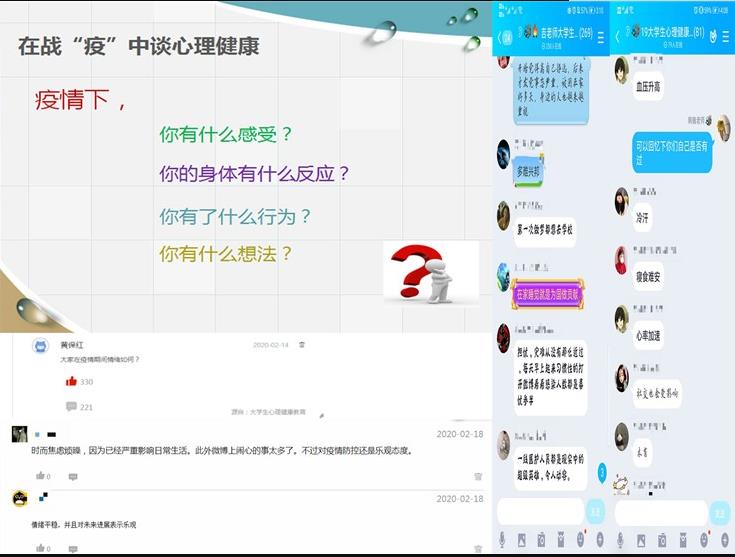Click the red thumbs-up showing 330 likes
This screenshot has width=735, height=557.
click(x=71, y=381)
